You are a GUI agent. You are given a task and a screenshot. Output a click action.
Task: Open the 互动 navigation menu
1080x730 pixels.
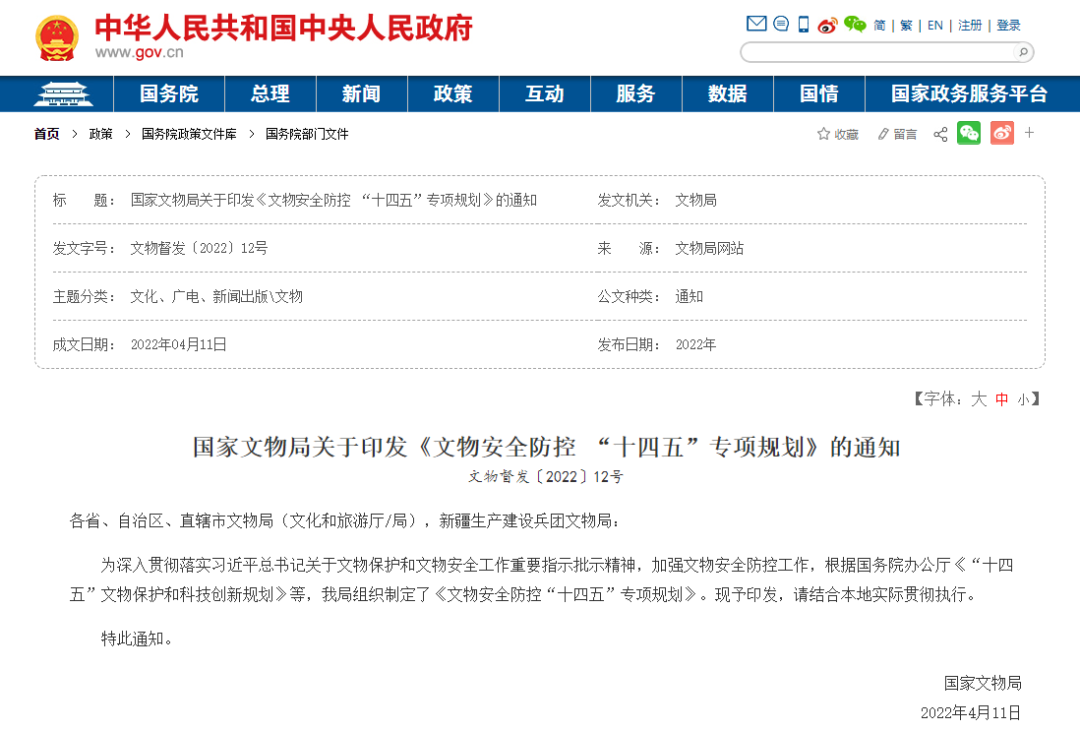click(x=545, y=94)
